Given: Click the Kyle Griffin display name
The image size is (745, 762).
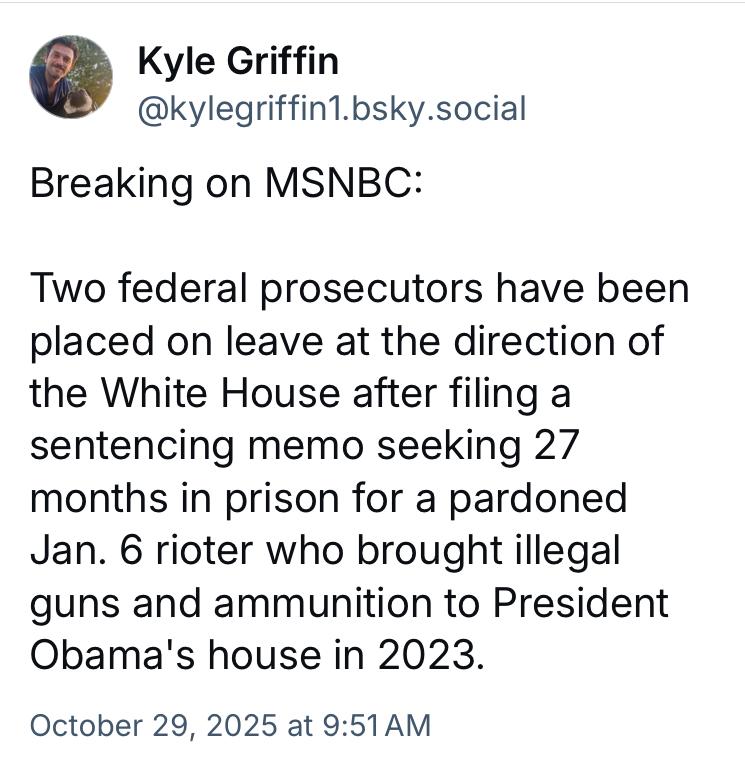Looking at the screenshot, I should click(x=237, y=62).
